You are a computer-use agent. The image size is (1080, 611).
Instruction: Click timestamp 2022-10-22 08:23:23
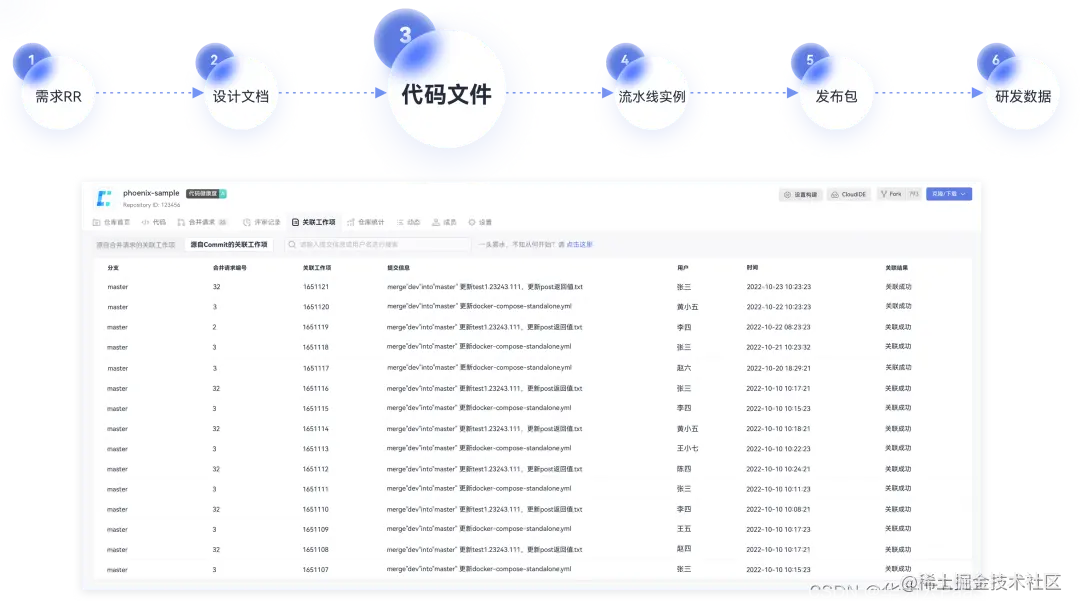[778, 327]
